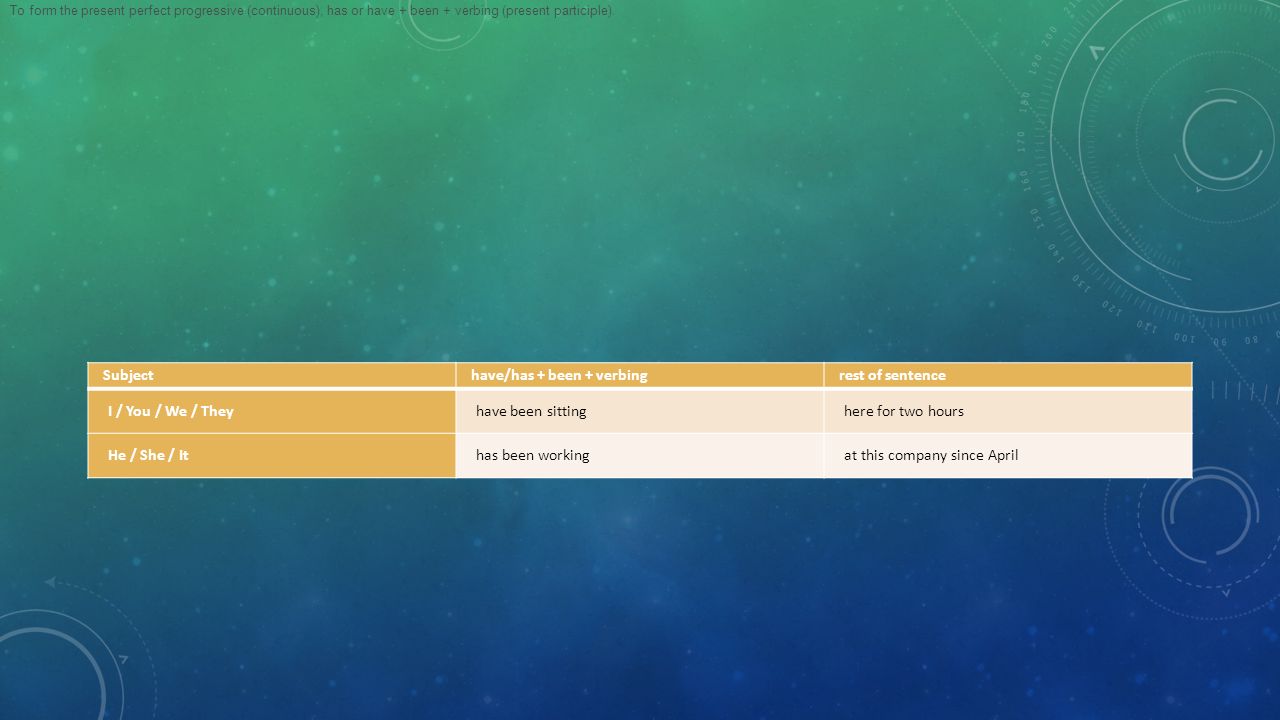Screen dimensions: 1280x720
Task: Click the 'He / She / It' cell
Action: click(272, 455)
